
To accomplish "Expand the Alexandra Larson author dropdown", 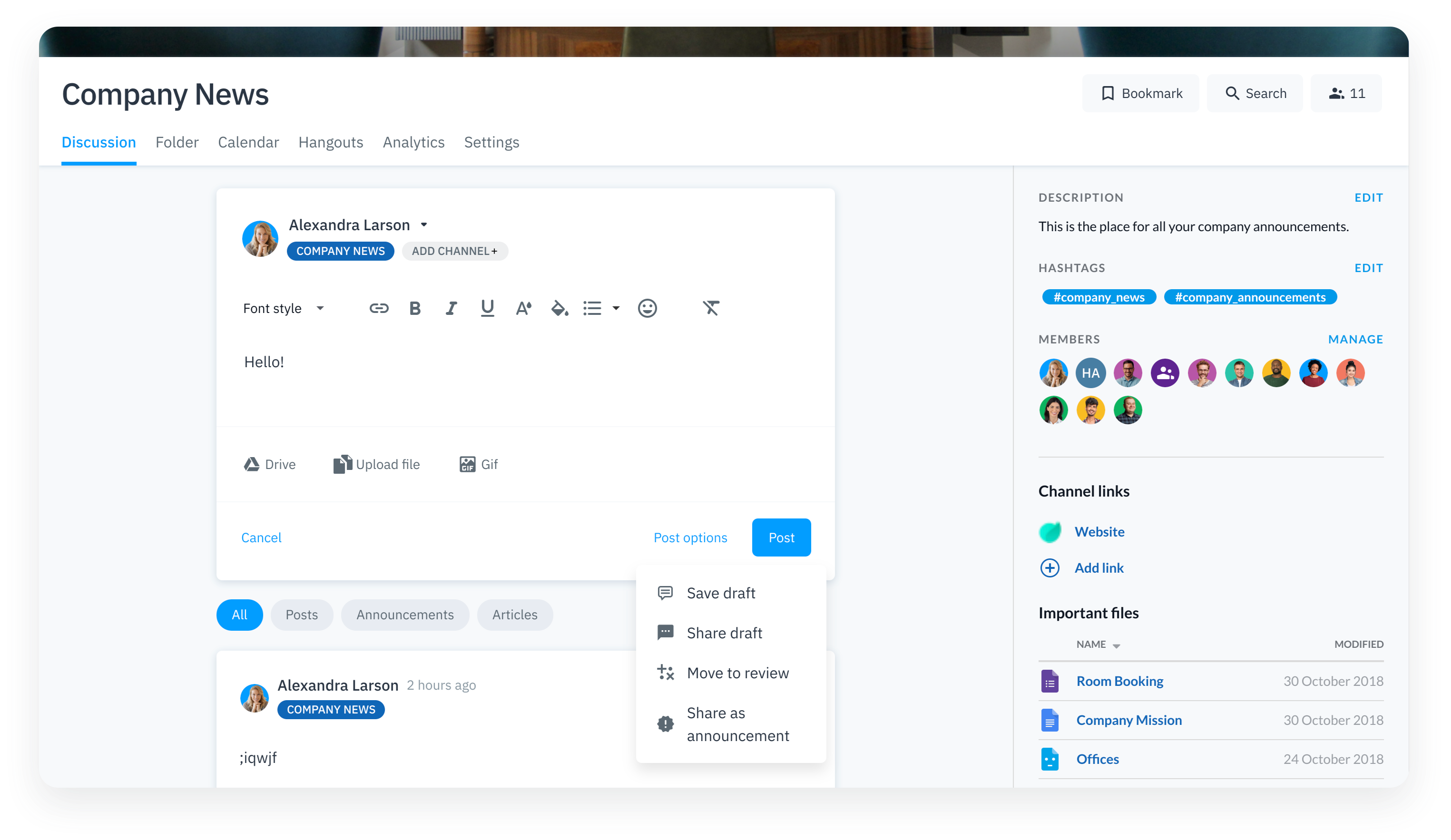I will pyautogui.click(x=424, y=225).
